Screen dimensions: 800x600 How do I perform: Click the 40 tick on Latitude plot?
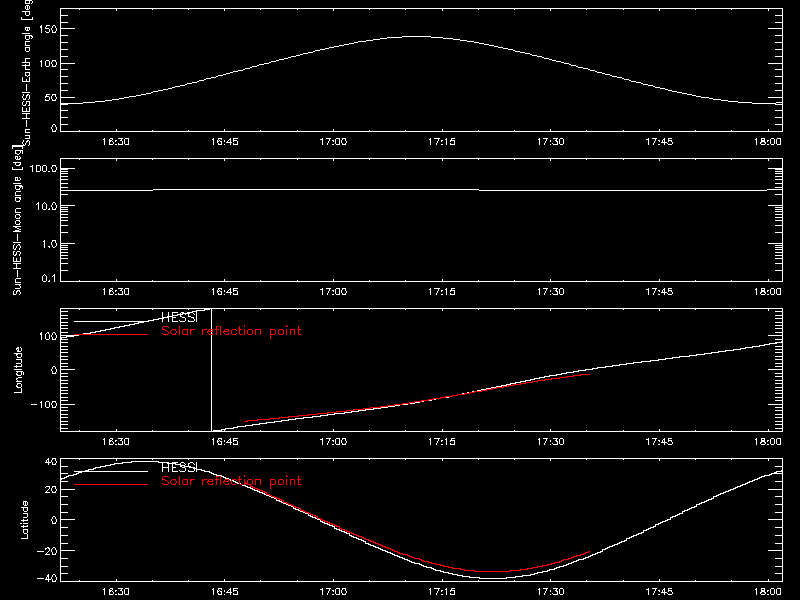point(51,462)
